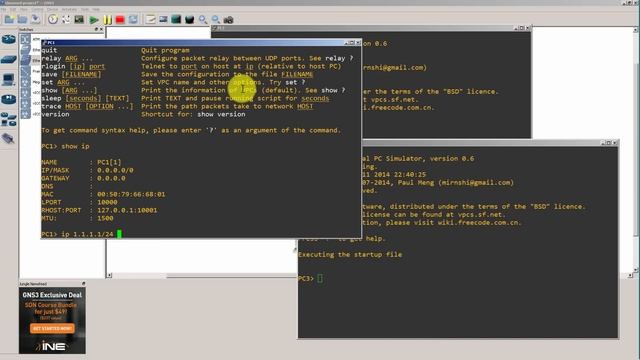Click 'PC1> show ip' line

[x=65, y=146]
